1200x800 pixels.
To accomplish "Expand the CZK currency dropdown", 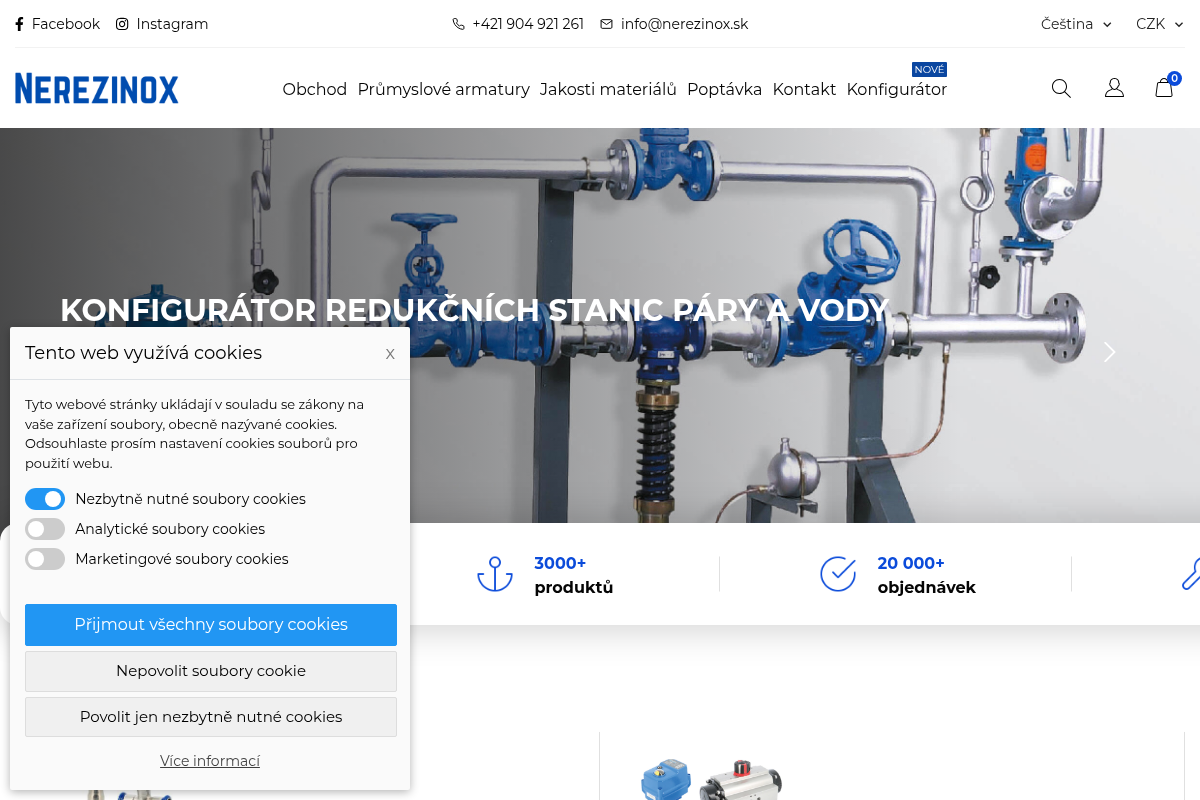I will (1158, 24).
